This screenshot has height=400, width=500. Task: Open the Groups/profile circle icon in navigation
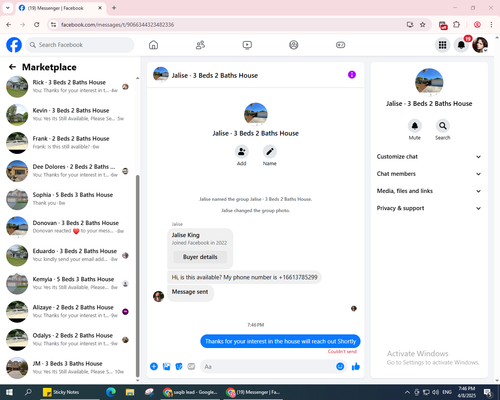[294, 45]
